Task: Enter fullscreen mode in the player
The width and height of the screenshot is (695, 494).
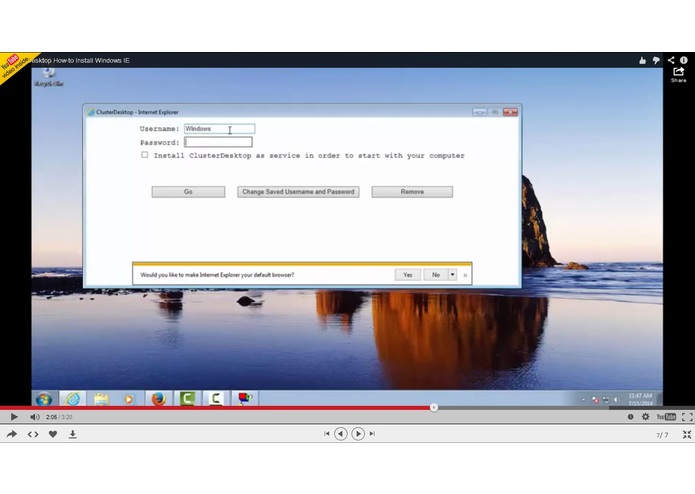Action: 687,416
